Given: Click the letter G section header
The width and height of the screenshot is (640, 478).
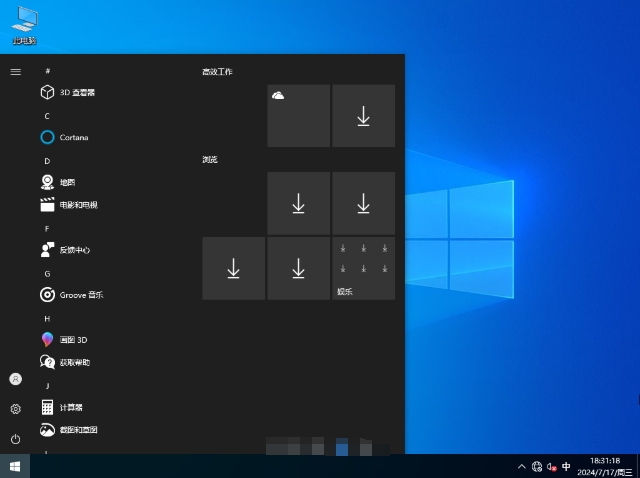Looking at the screenshot, I should click(47, 273).
